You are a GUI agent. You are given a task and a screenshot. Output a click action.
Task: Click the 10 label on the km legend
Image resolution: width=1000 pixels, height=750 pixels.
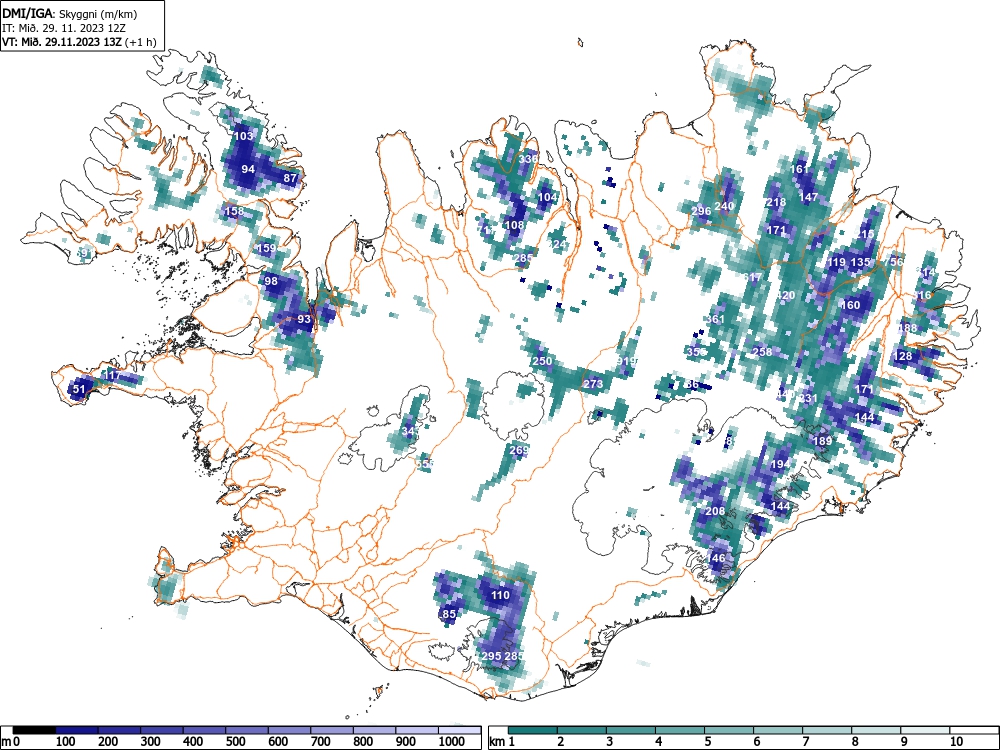956,742
